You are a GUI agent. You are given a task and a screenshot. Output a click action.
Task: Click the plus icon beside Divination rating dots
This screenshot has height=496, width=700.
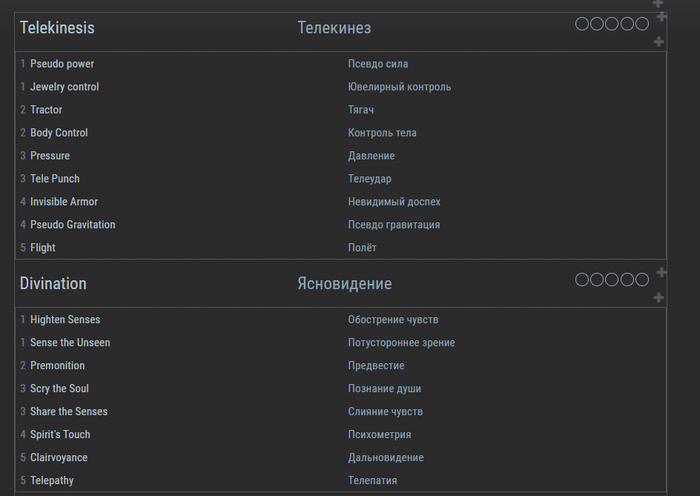(x=660, y=273)
